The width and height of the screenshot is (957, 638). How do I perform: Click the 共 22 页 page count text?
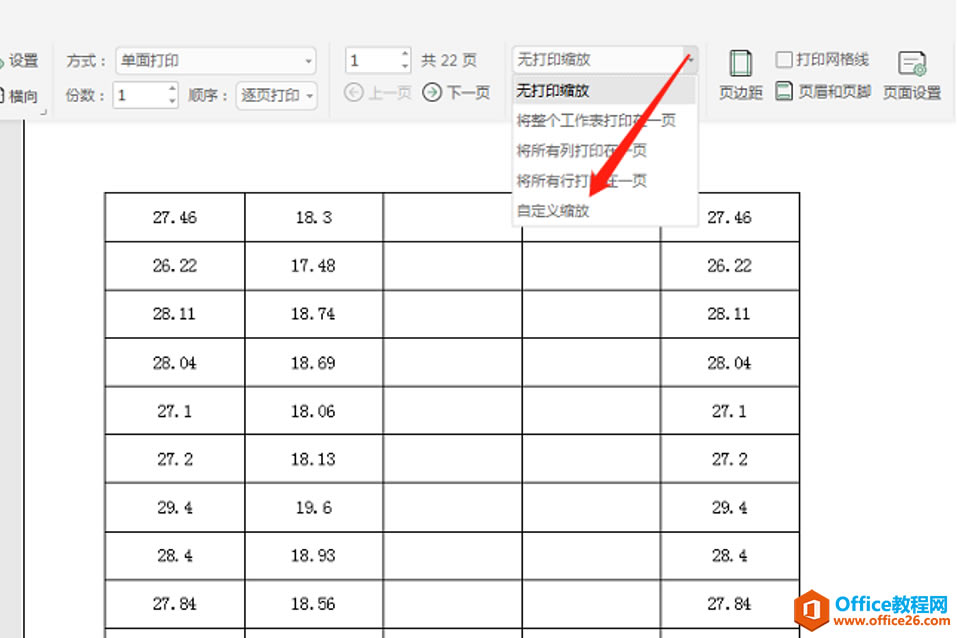tap(449, 60)
